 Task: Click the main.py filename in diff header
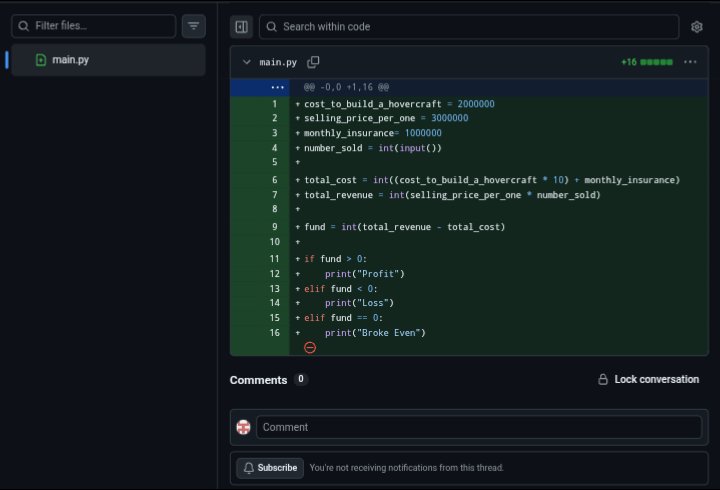[278, 62]
